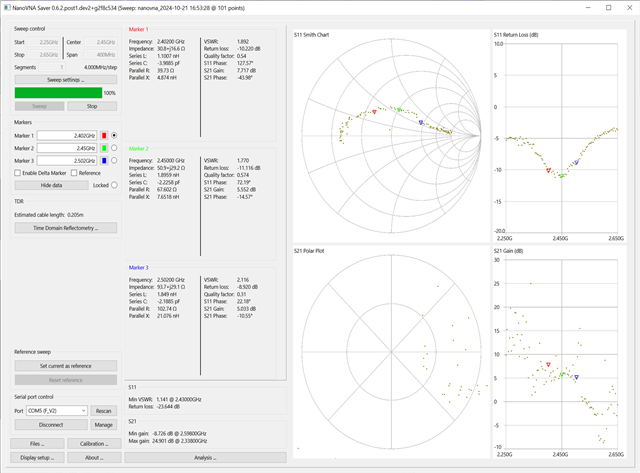Viewport: 640px width, 473px height.
Task: Select Marker 2 radio button
Action: 114,148
